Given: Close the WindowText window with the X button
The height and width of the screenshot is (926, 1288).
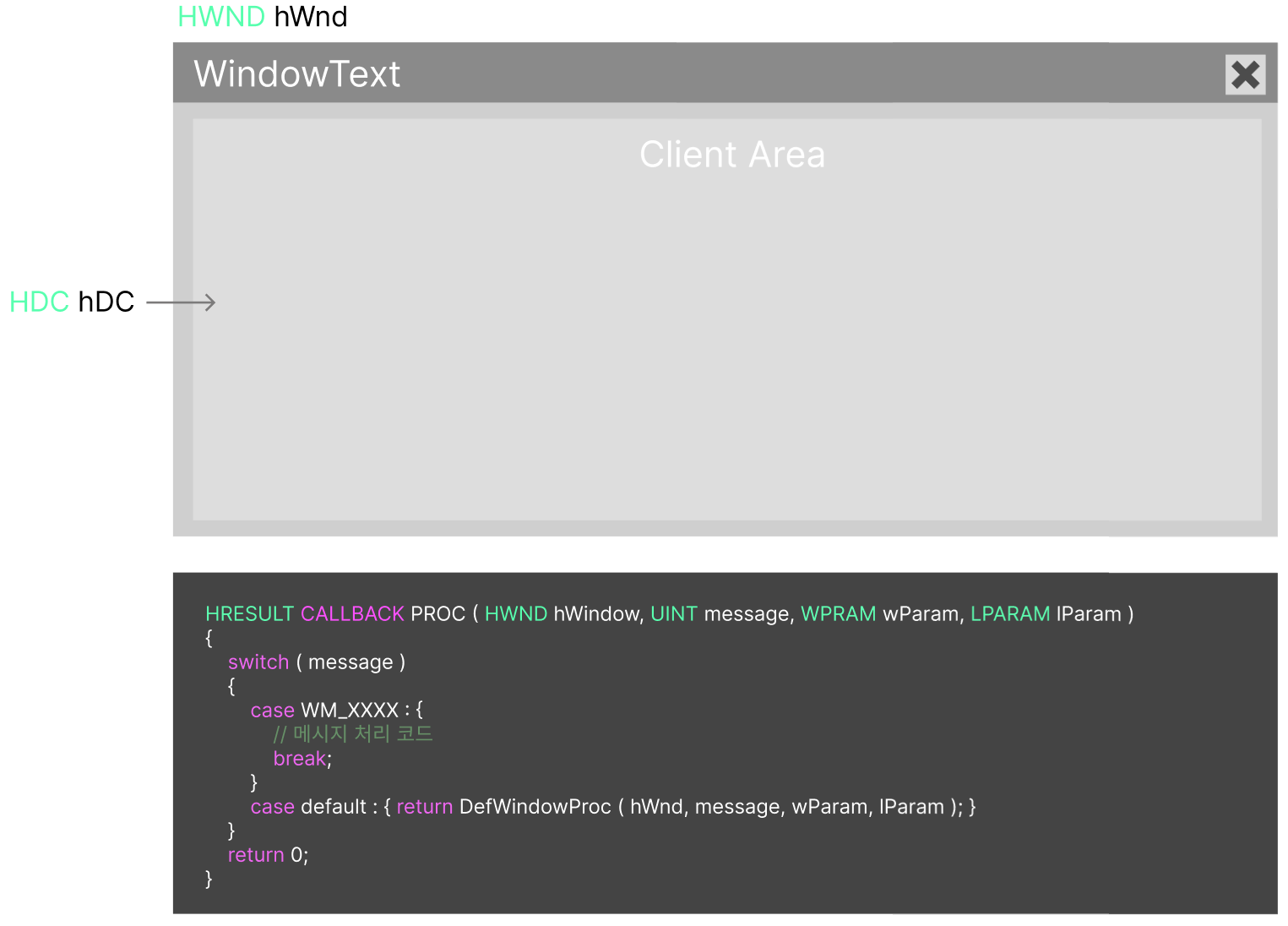Looking at the screenshot, I should point(1245,74).
